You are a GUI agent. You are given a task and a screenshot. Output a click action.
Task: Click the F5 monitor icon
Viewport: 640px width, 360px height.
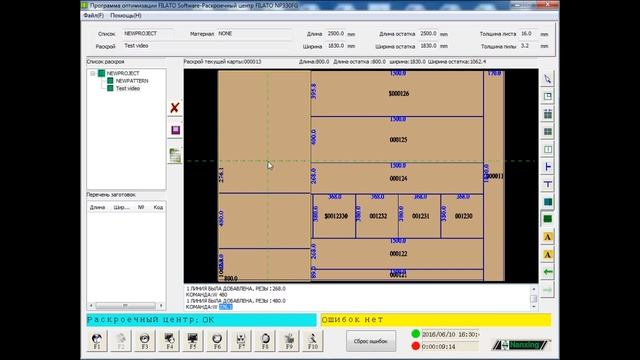[193, 341]
